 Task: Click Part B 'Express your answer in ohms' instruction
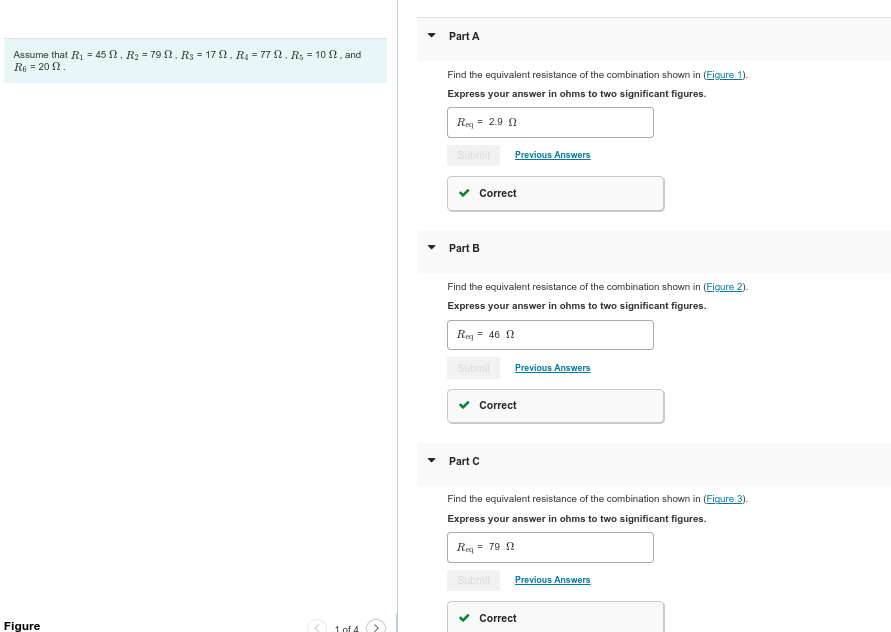(577, 306)
